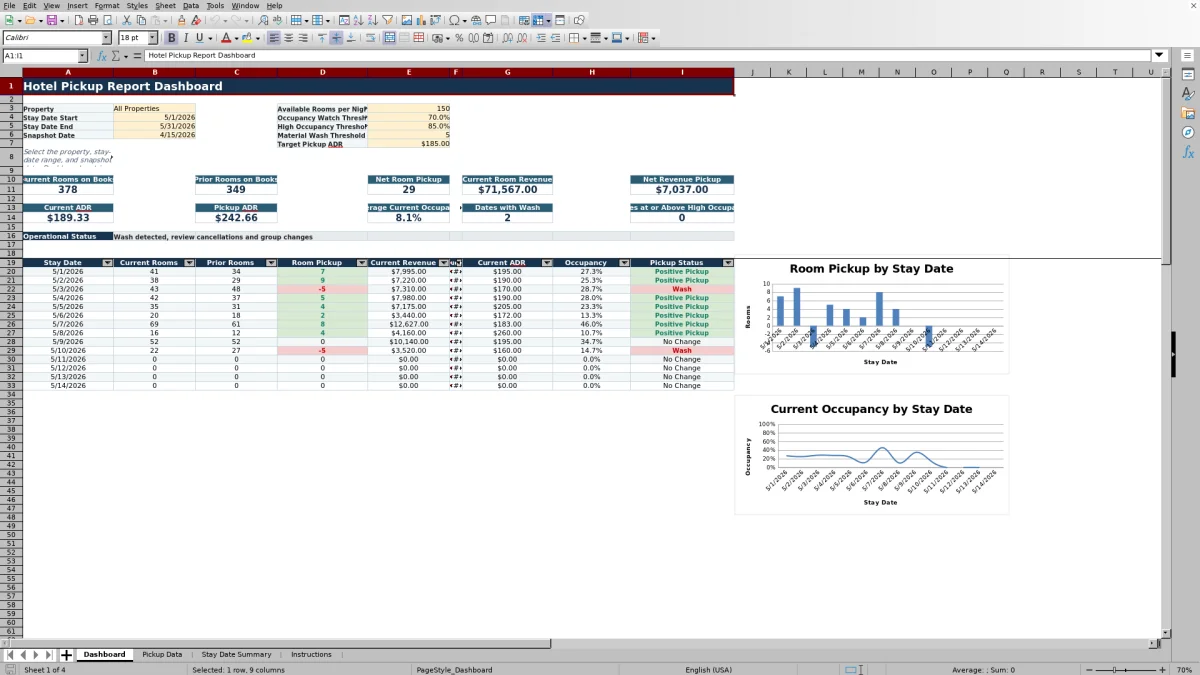Click the Font Color red A swatch

[226, 38]
